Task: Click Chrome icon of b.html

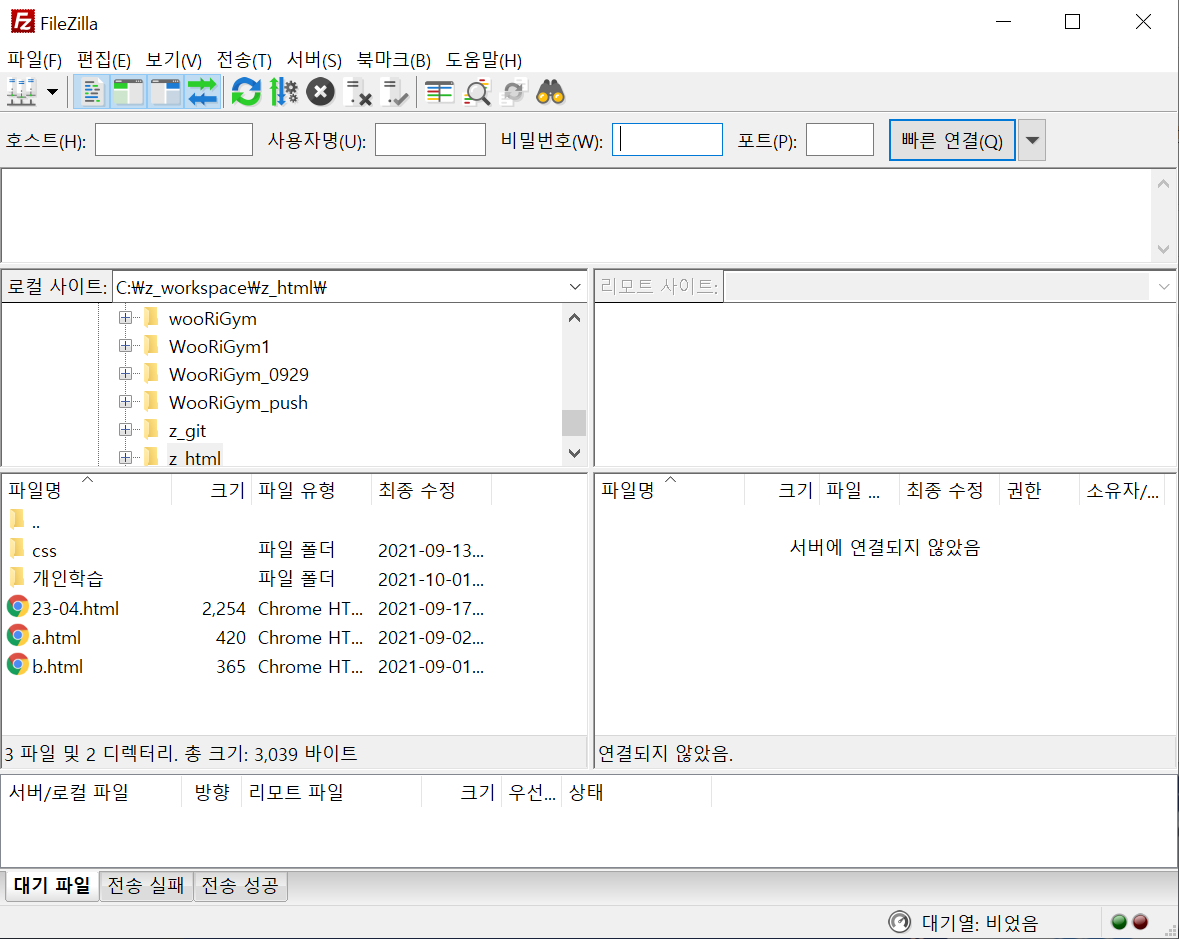Action: 17,665
